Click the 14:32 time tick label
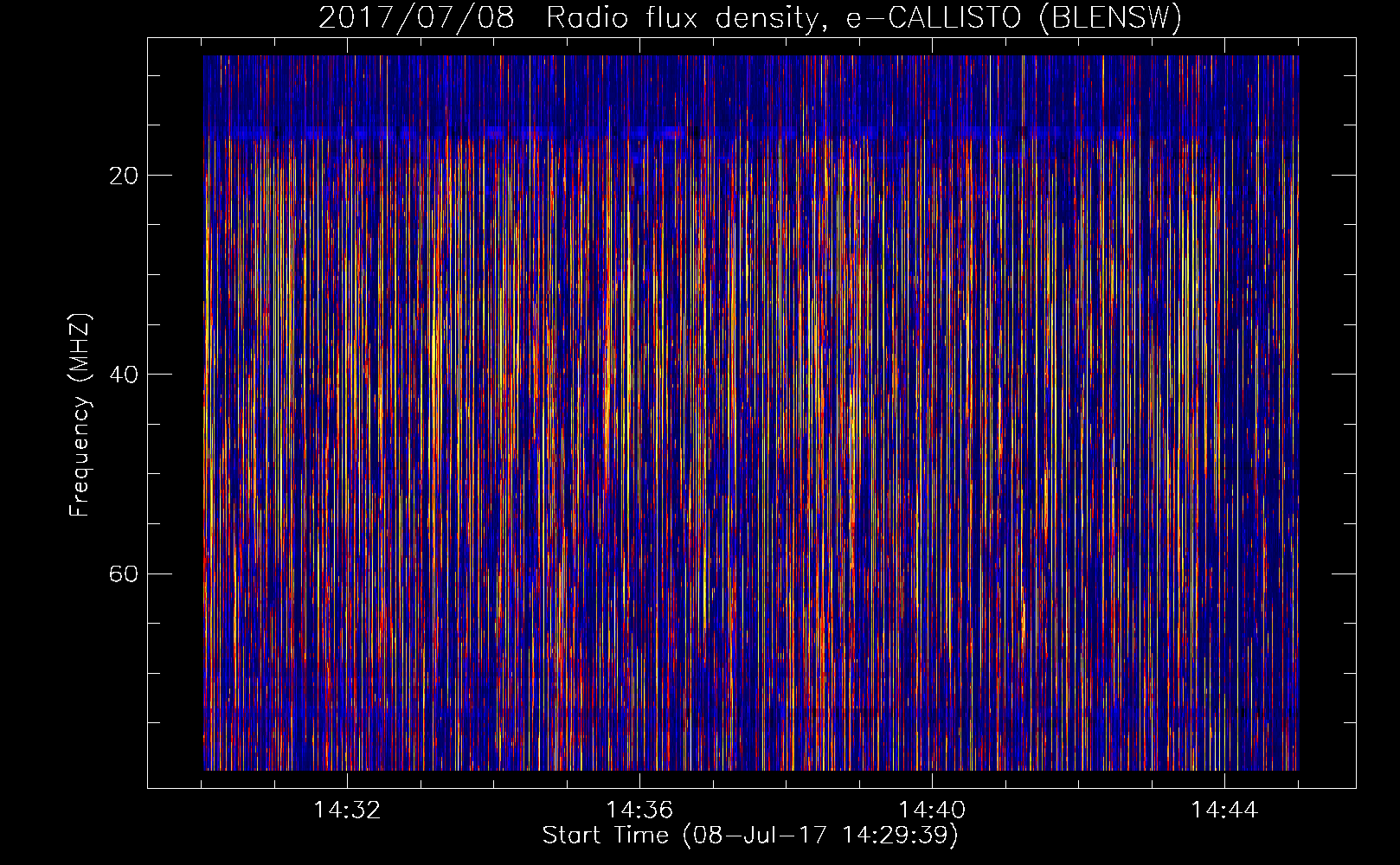This screenshot has width=1400, height=865. (347, 811)
